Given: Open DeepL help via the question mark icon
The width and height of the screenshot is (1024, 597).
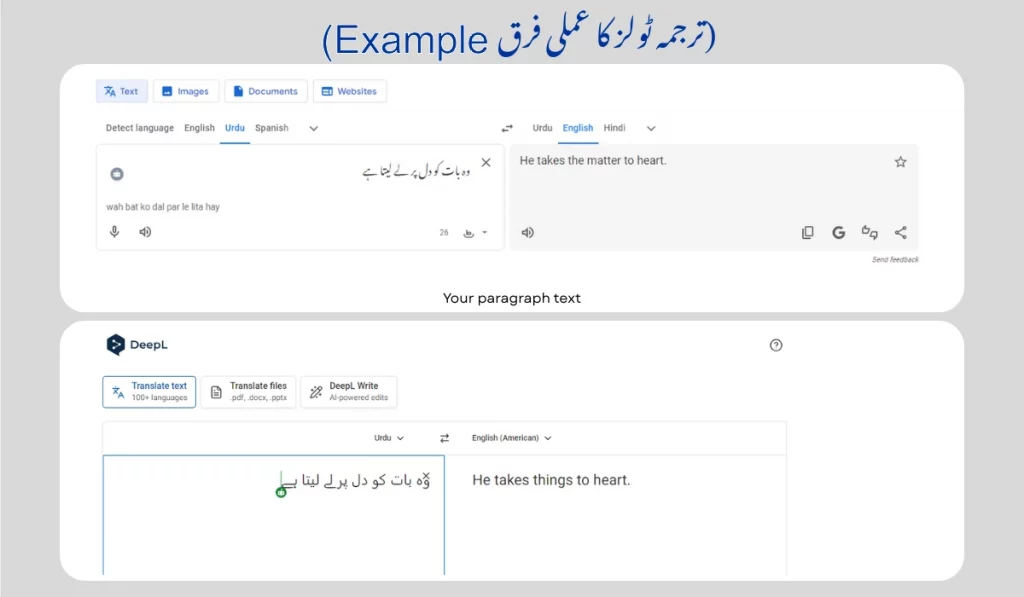Looking at the screenshot, I should [776, 345].
